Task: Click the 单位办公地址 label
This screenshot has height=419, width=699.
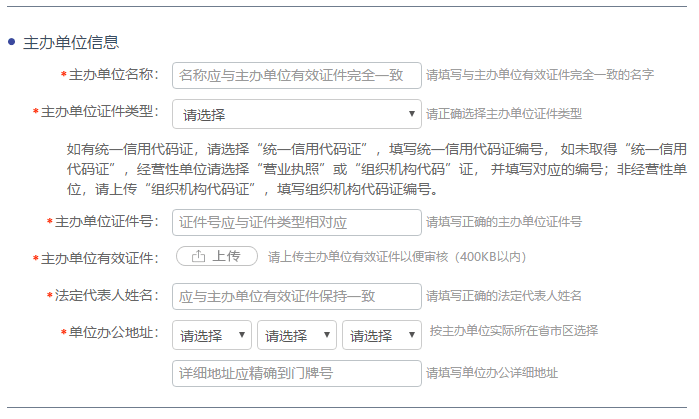Action: pyautogui.click(x=113, y=333)
